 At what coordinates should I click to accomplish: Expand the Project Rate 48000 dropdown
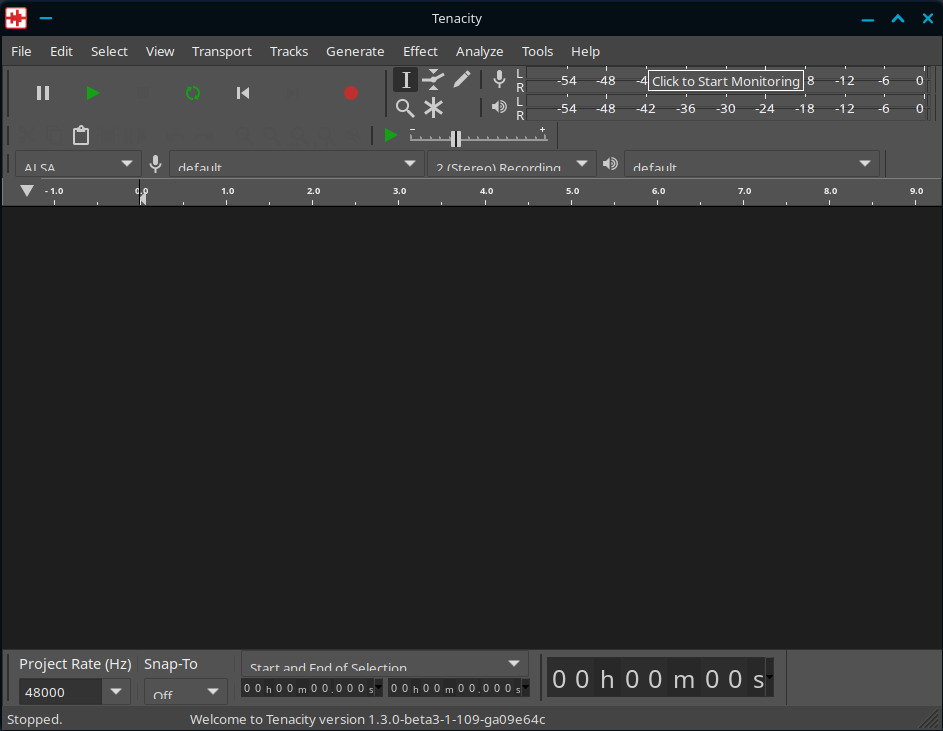tap(116, 691)
